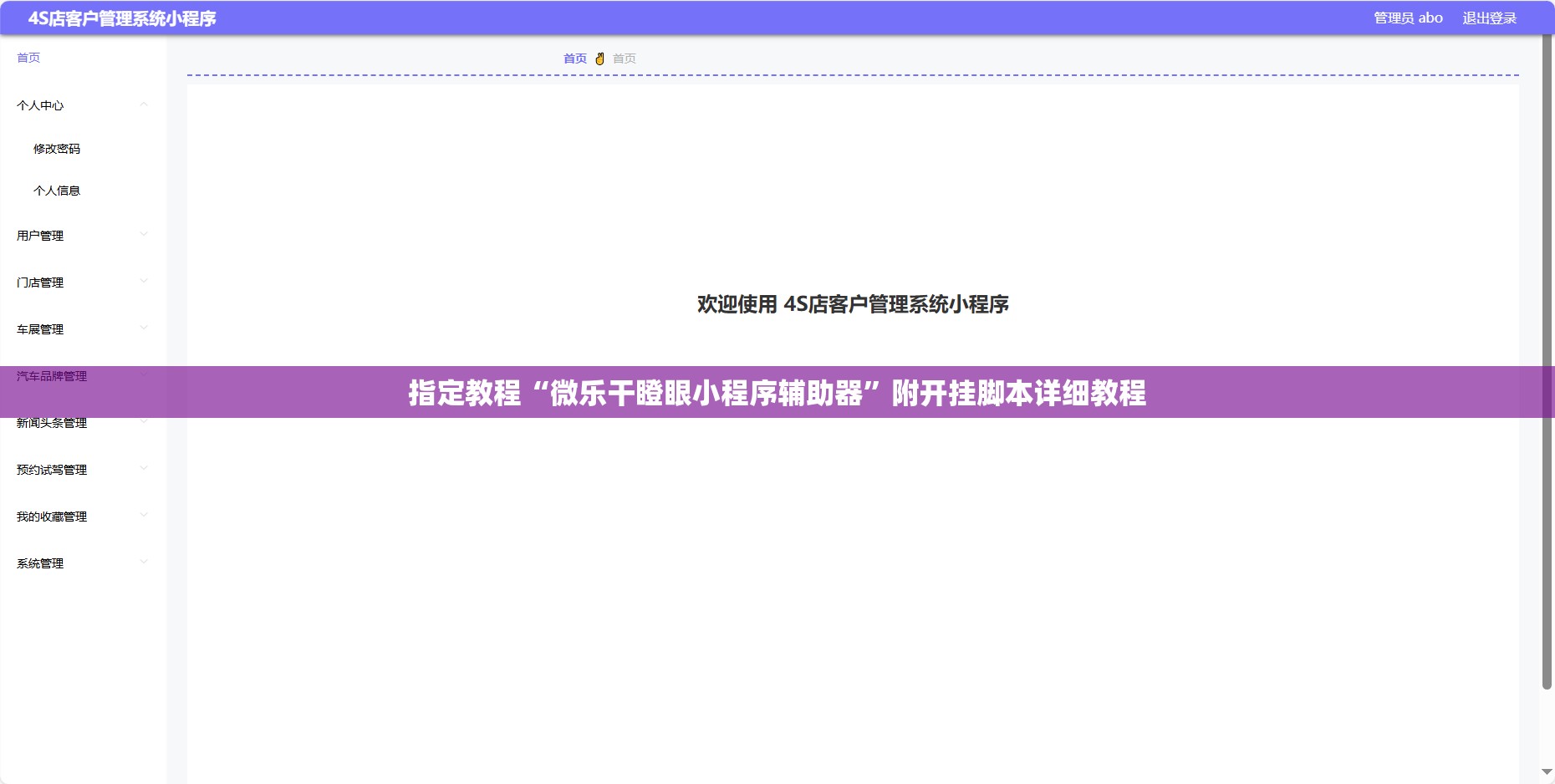Viewport: 1555px width, 784px height.
Task: Expand the 系统管理 menu
Action: [82, 563]
